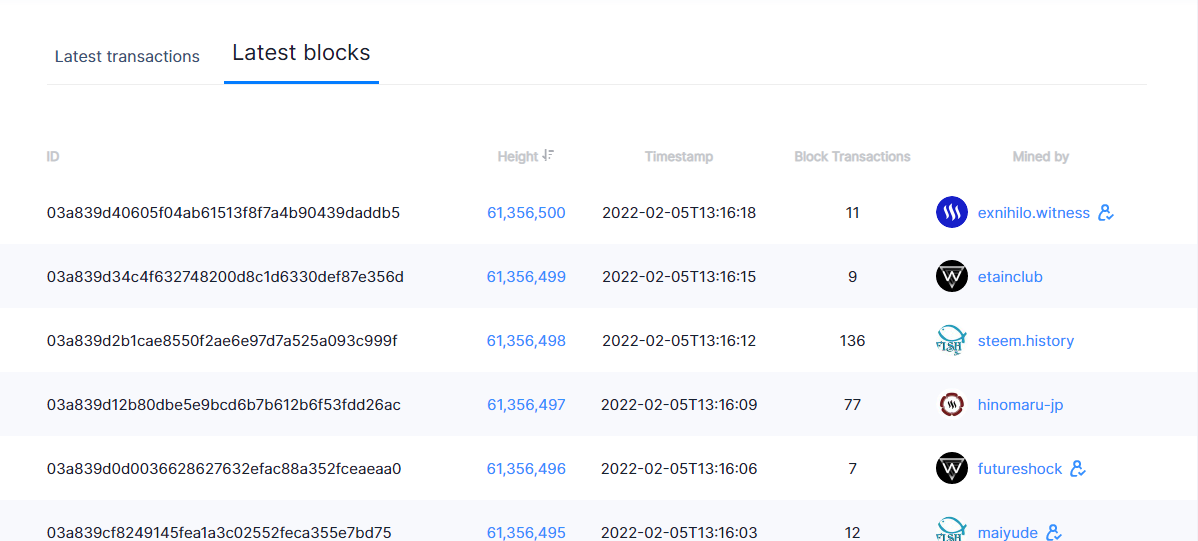Viewport: 1198px width, 541px height.
Task: Click the etainclub avatar icon
Action: (x=951, y=277)
